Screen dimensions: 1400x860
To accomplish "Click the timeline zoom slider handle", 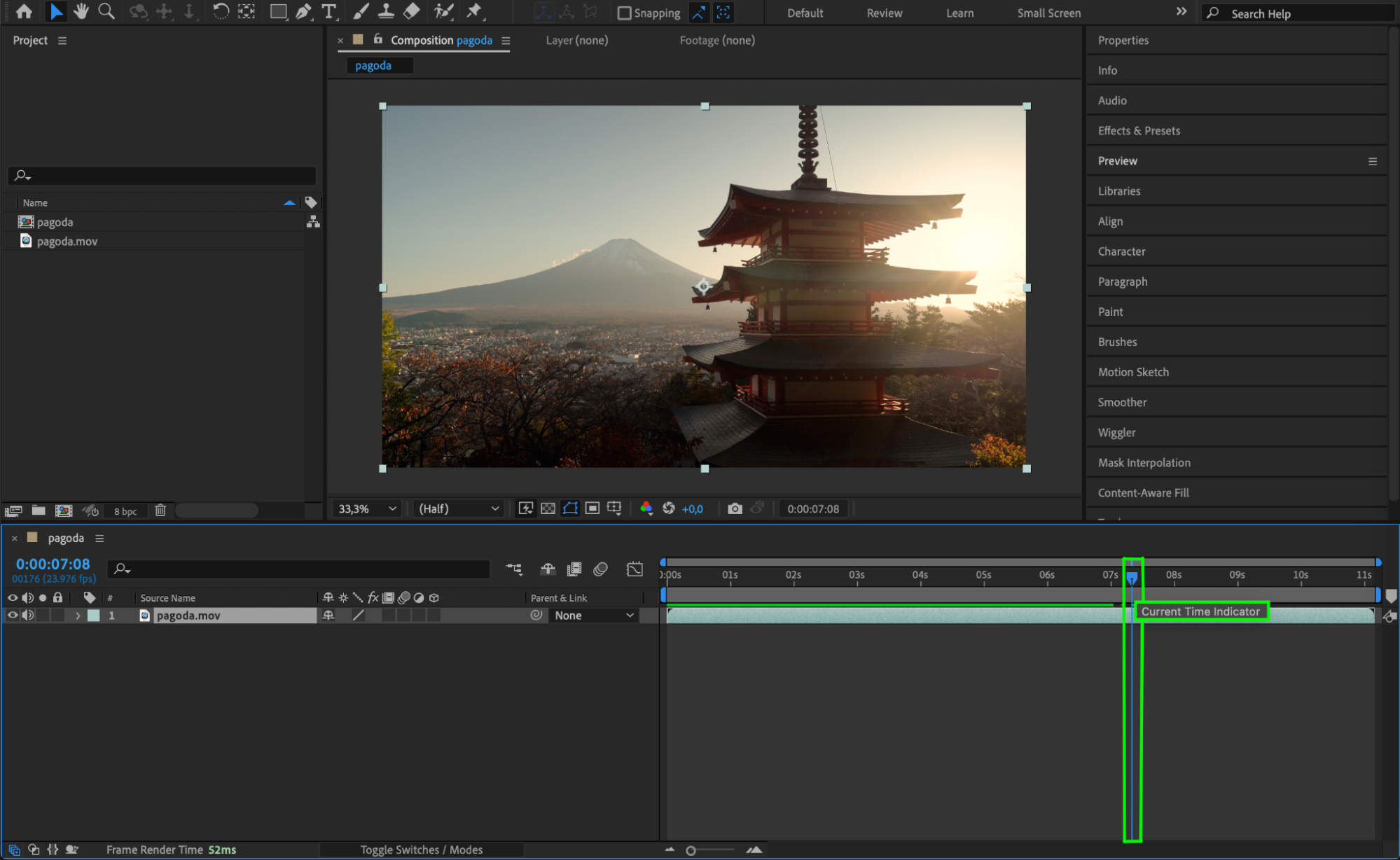I will click(x=691, y=850).
